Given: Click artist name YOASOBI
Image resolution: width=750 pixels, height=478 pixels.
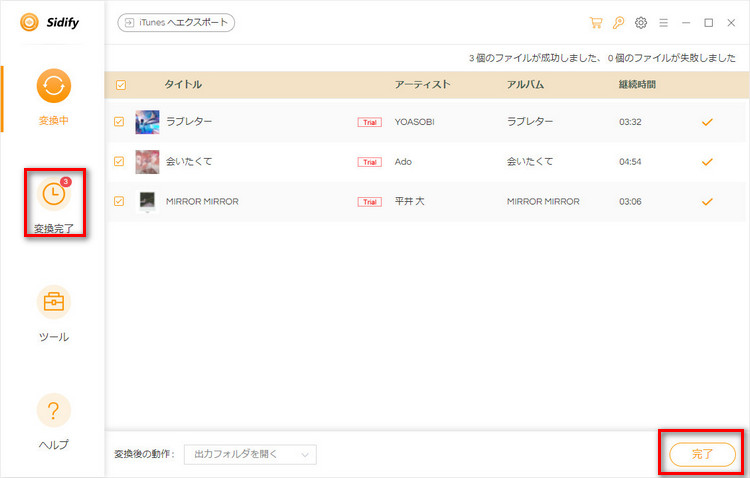Looking at the screenshot, I should (x=414, y=122).
